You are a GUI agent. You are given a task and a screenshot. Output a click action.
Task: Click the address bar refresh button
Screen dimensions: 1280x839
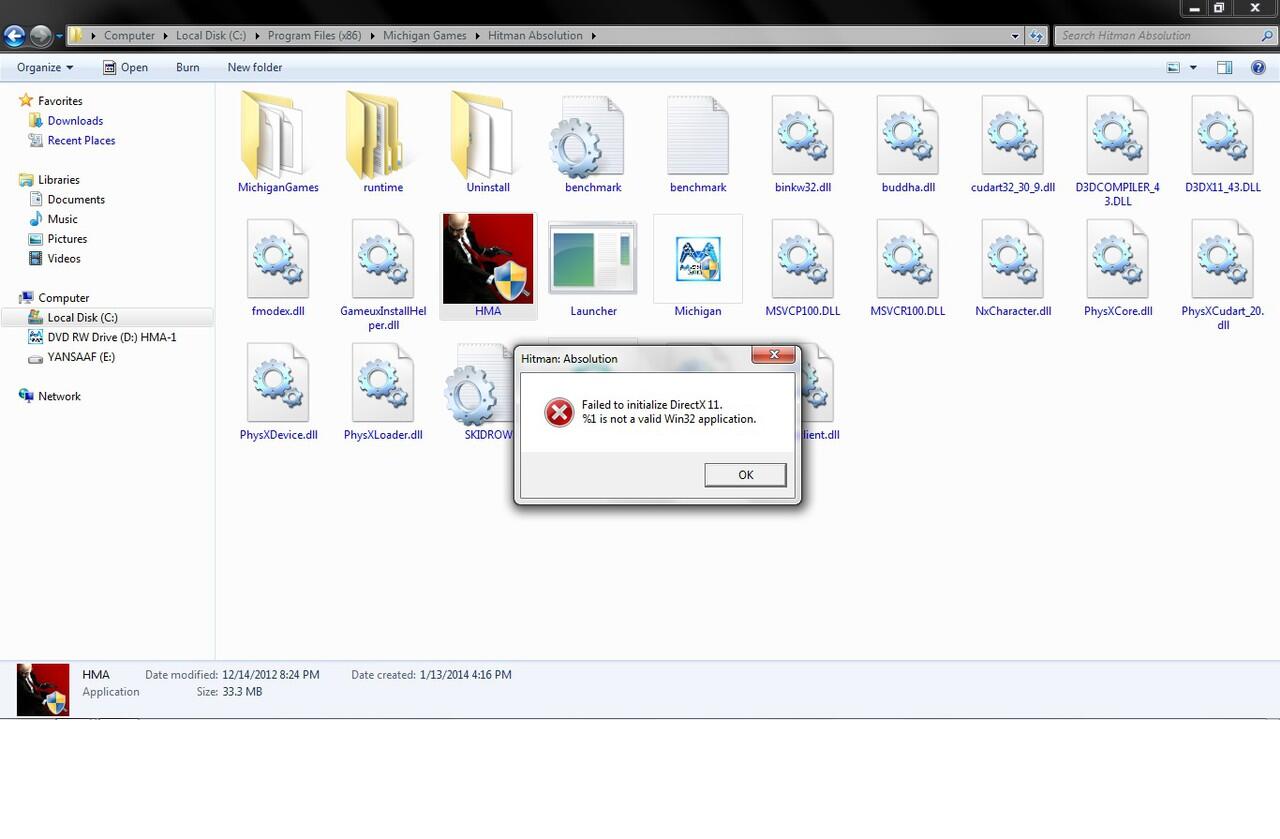tap(1037, 36)
